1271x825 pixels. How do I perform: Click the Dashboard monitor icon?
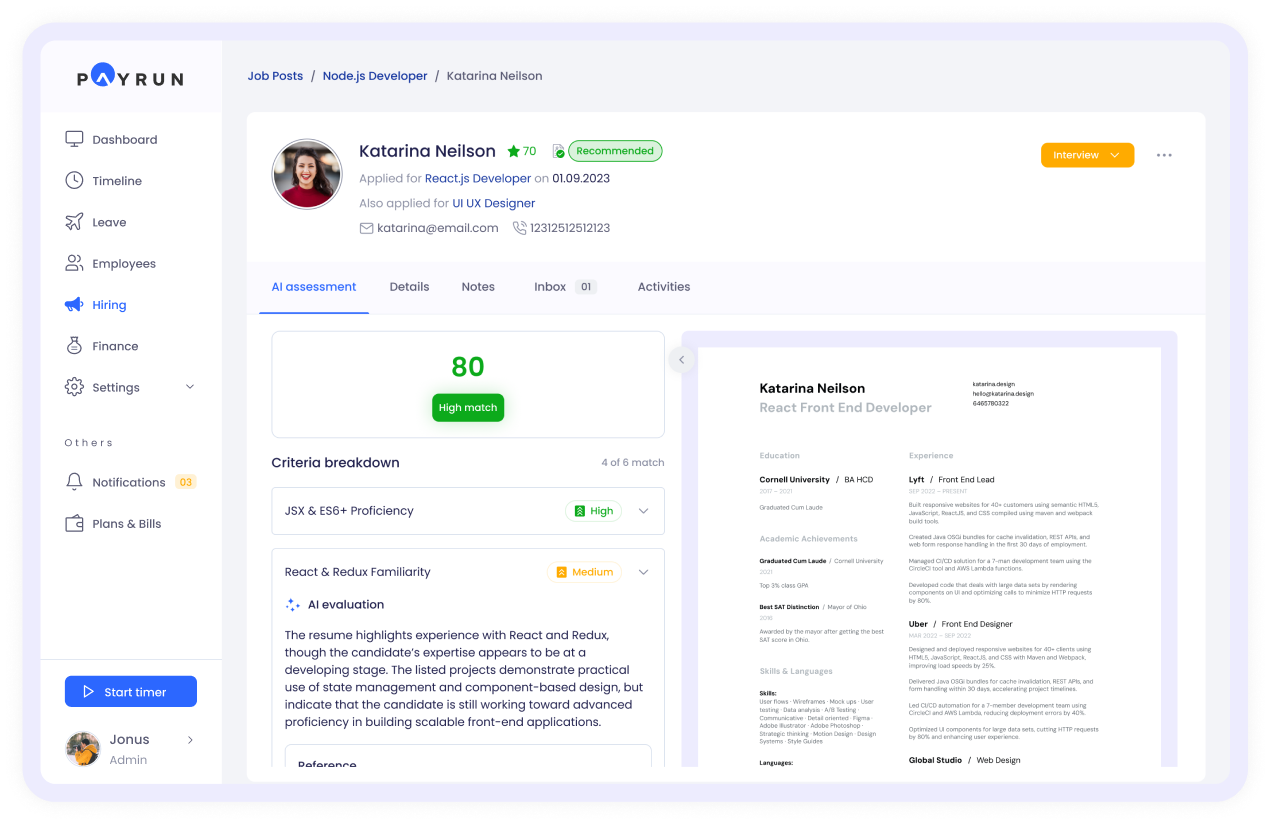pos(74,139)
